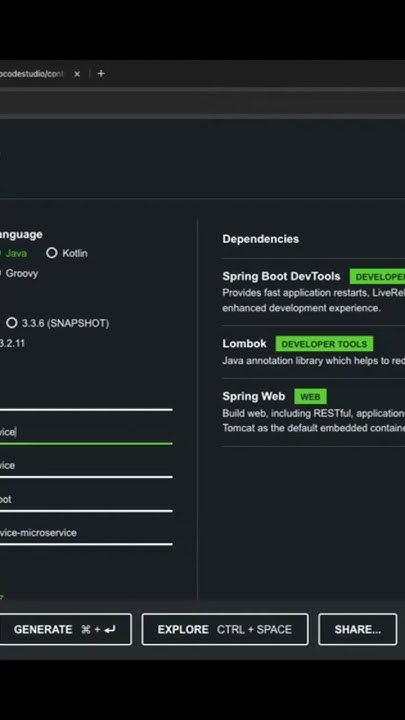Click the Lombok description text
Image resolution: width=405 pixels, height=720 pixels.
(314, 361)
